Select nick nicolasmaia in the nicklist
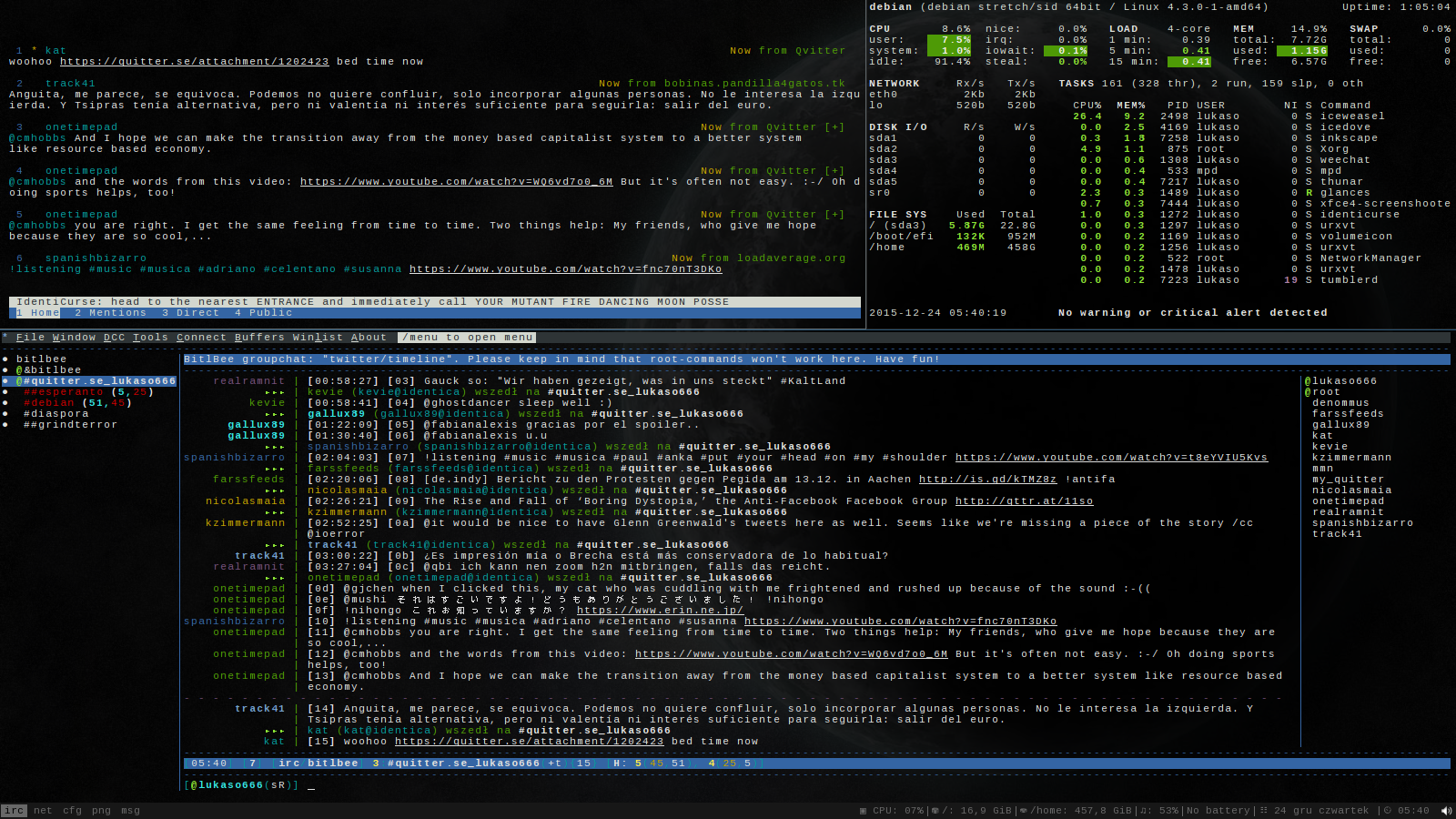 (1351, 490)
